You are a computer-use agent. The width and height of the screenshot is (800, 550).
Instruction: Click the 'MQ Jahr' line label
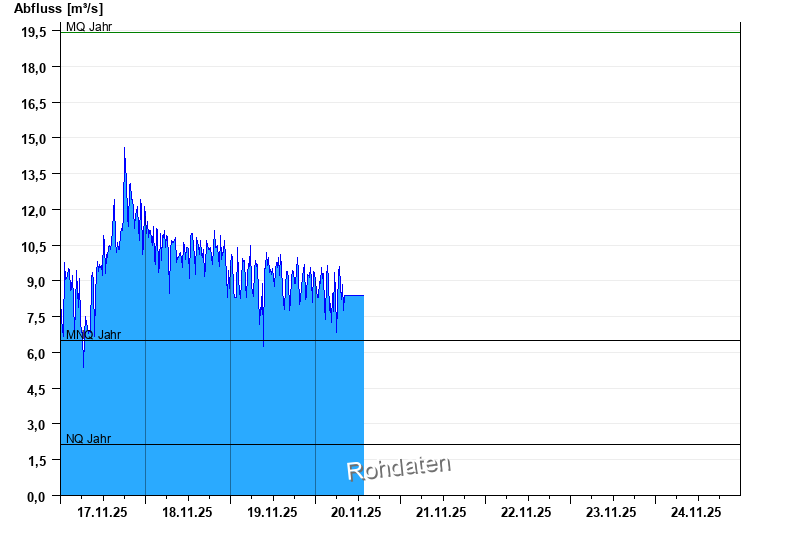[89, 27]
